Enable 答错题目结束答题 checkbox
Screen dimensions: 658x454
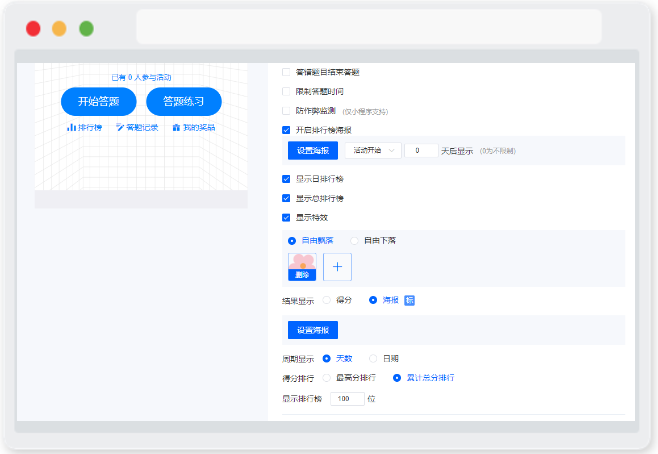tap(286, 72)
